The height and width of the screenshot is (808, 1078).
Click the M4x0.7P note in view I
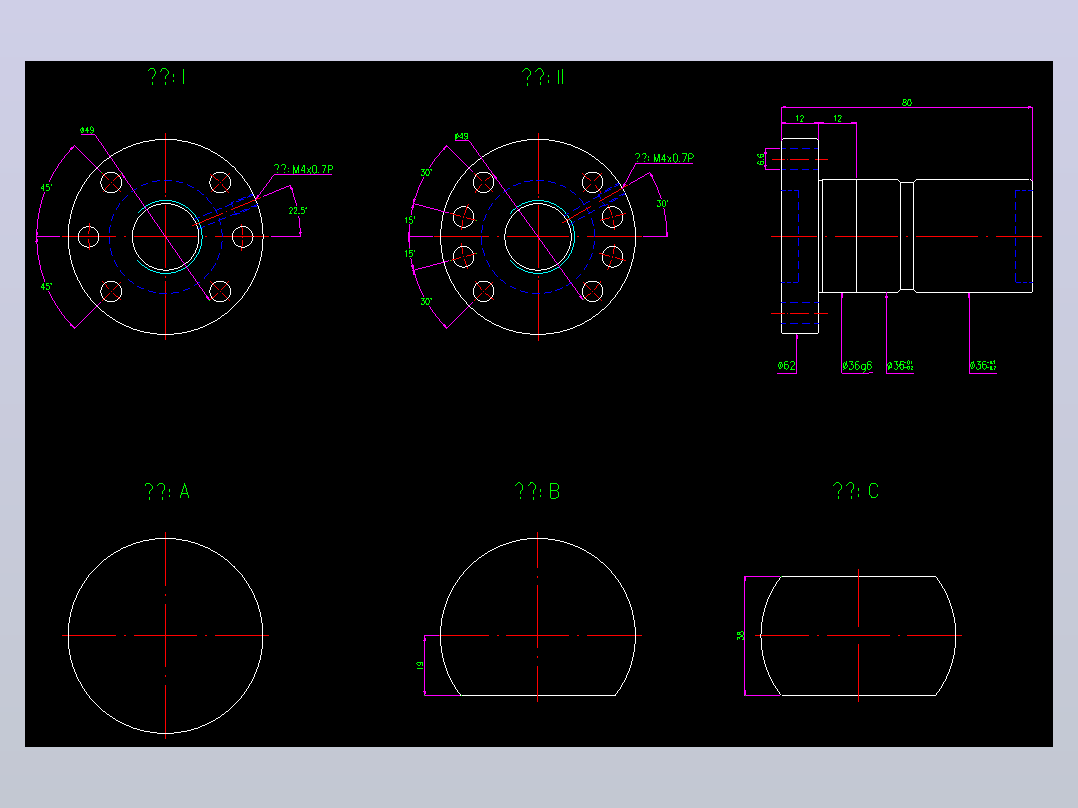[303, 169]
